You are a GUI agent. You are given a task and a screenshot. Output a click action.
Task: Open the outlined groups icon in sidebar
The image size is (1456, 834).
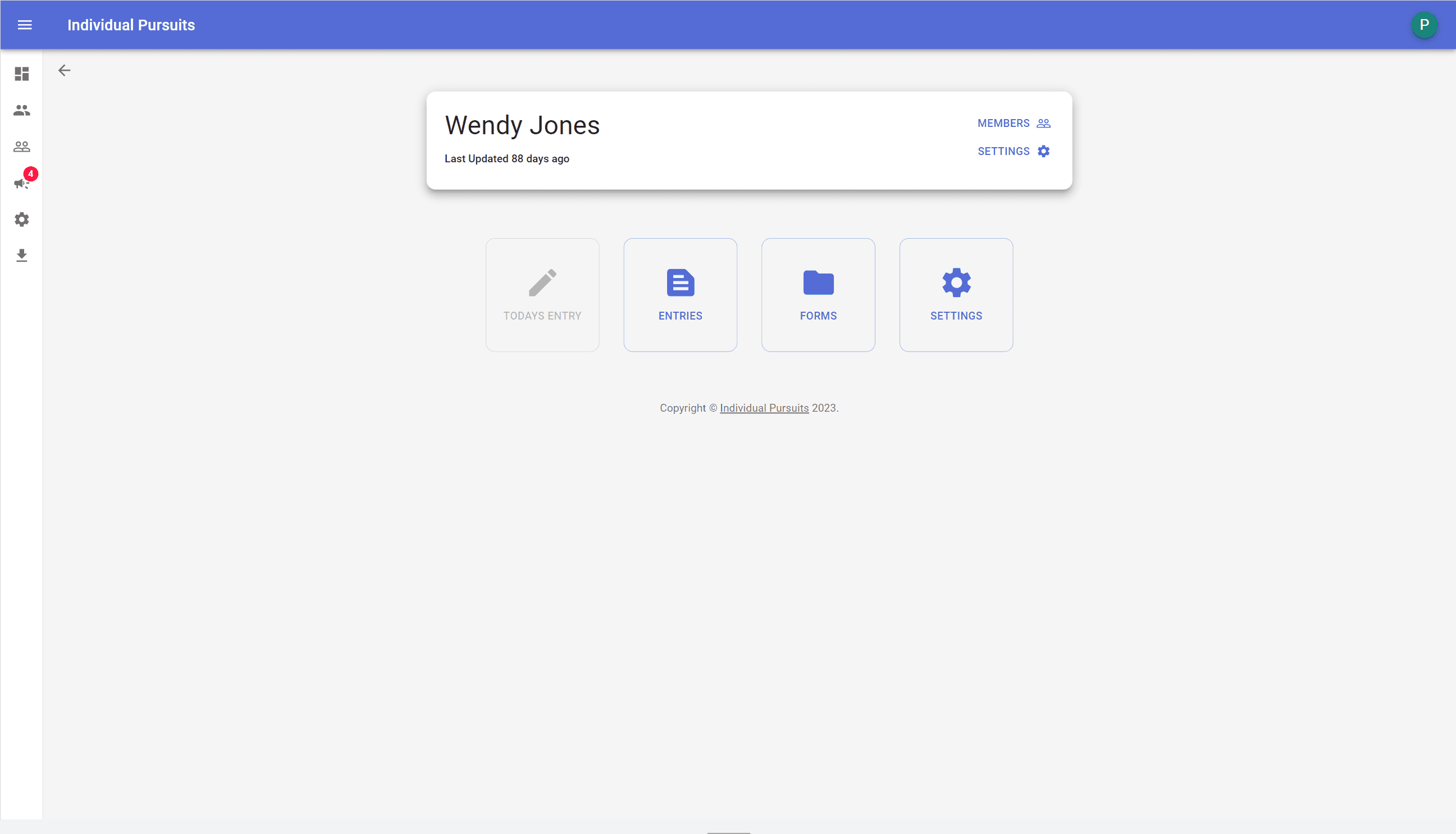[22, 147]
